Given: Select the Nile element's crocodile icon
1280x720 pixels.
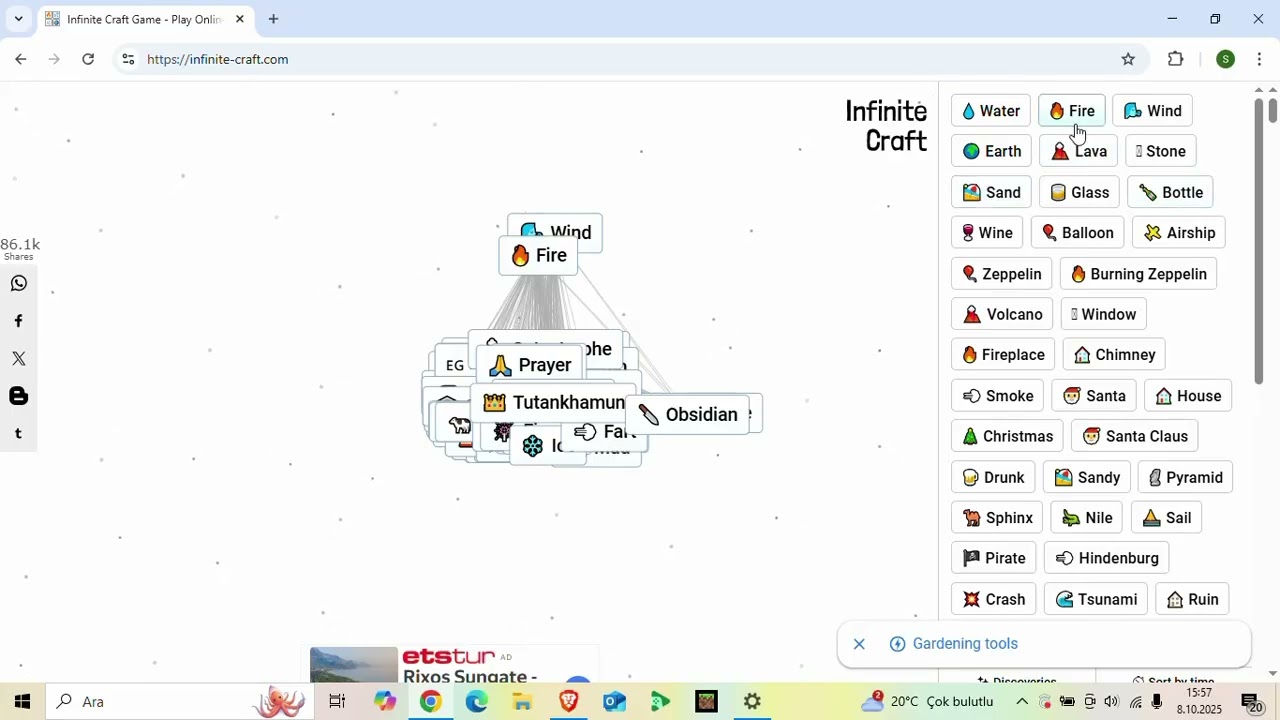Looking at the screenshot, I should [1071, 518].
